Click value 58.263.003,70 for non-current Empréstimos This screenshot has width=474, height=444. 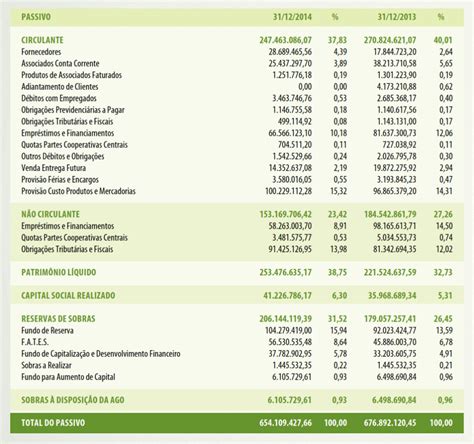coord(290,226)
